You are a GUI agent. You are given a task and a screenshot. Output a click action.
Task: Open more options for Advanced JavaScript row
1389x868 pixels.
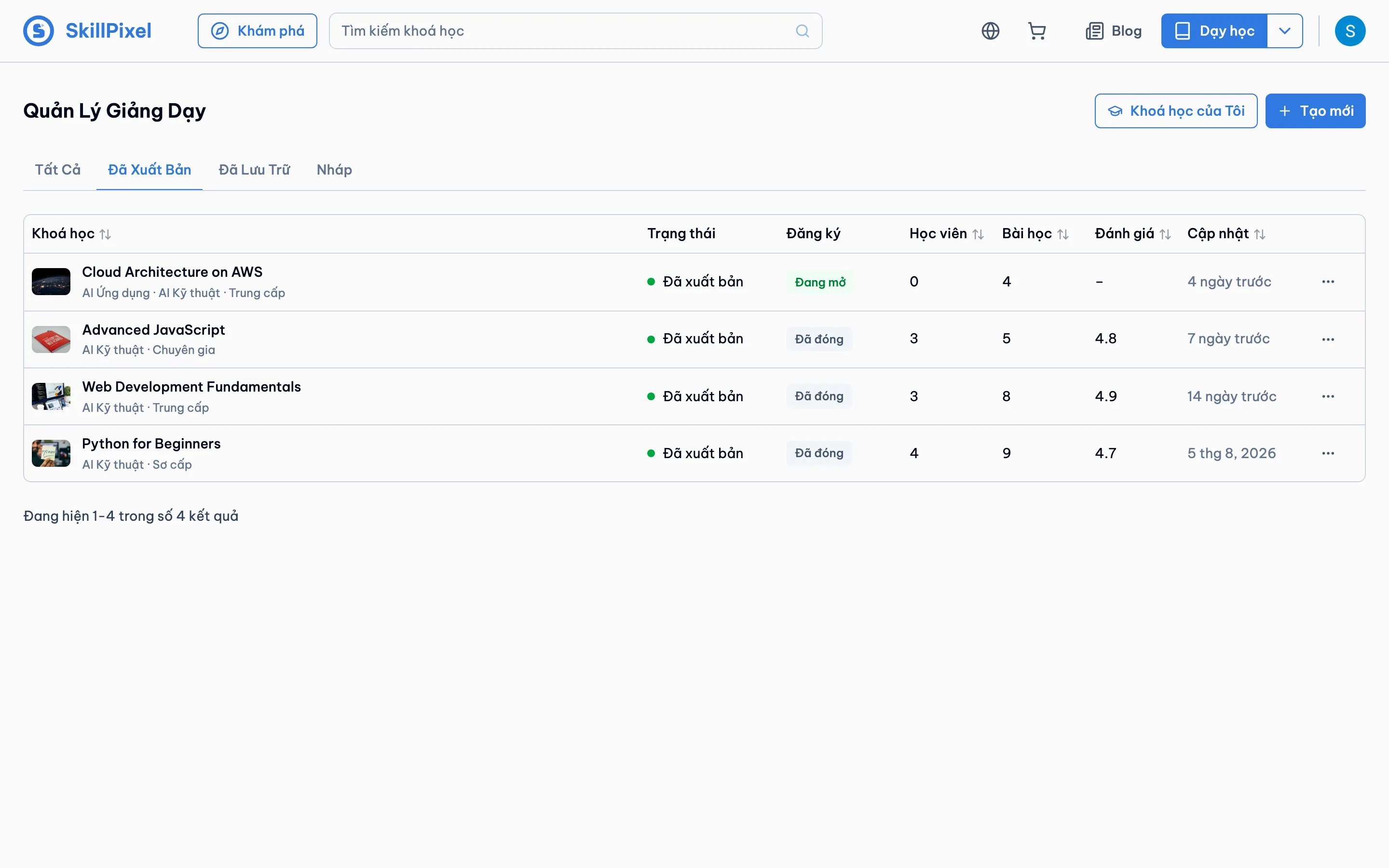pyautogui.click(x=1328, y=339)
